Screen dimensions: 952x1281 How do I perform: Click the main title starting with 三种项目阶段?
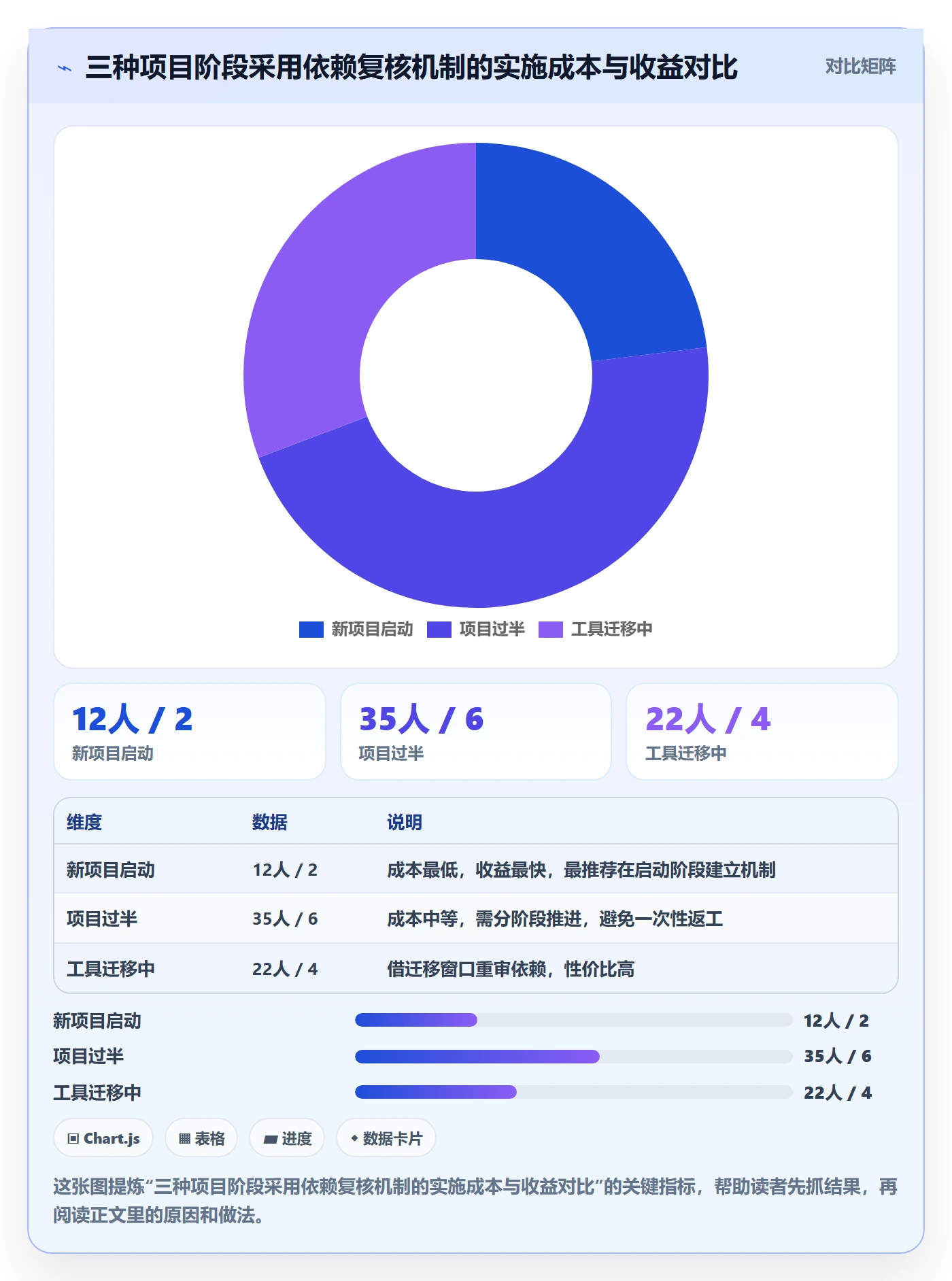411,67
